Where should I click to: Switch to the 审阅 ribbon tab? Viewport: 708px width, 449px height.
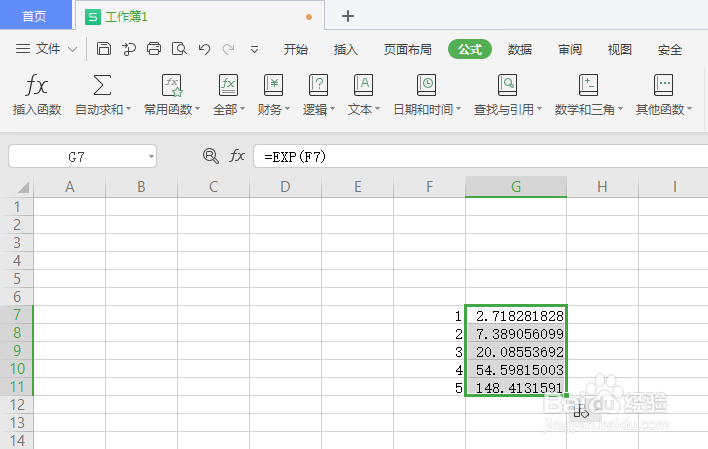570,49
